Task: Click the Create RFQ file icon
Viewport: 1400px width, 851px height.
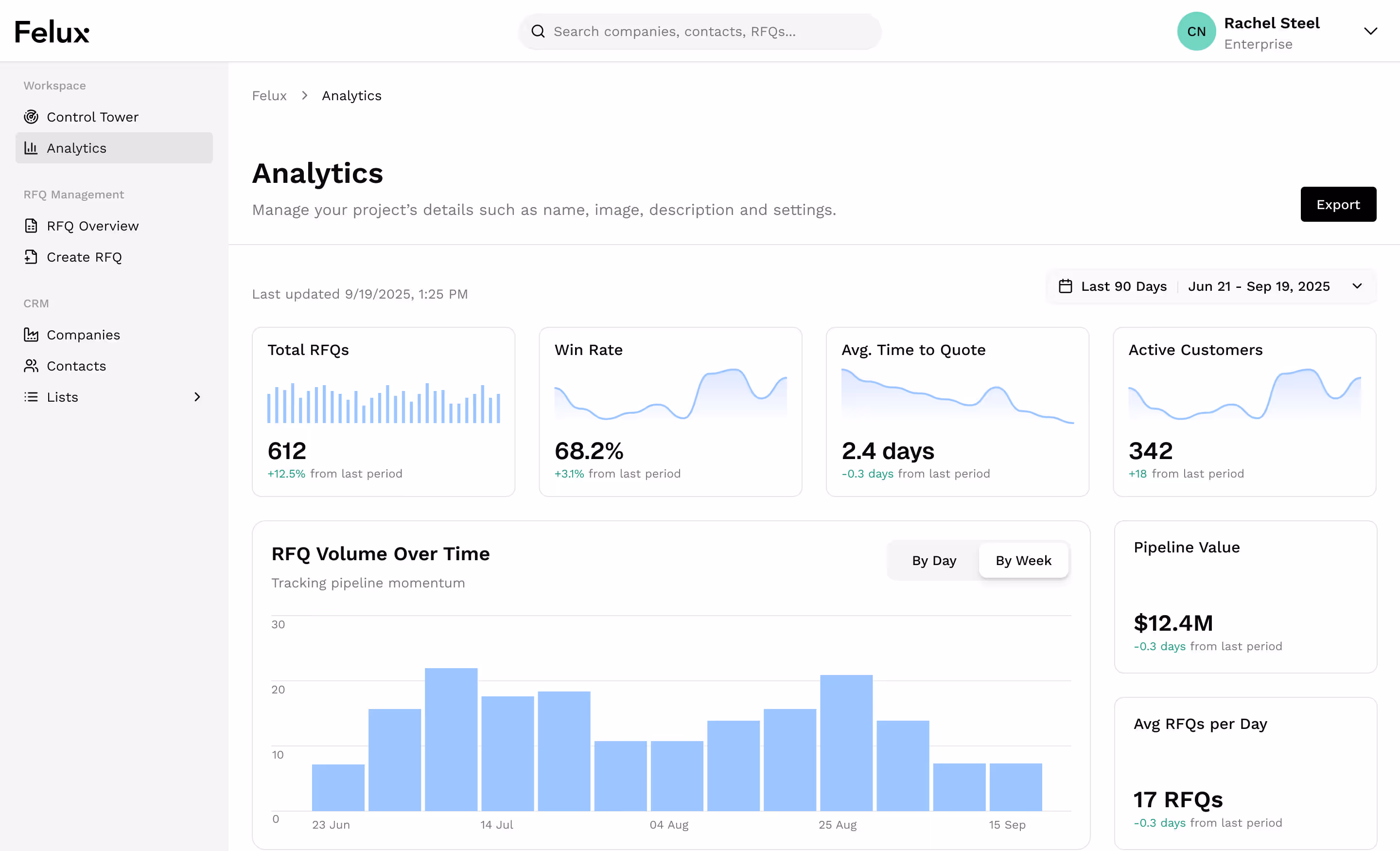Action: point(31,257)
